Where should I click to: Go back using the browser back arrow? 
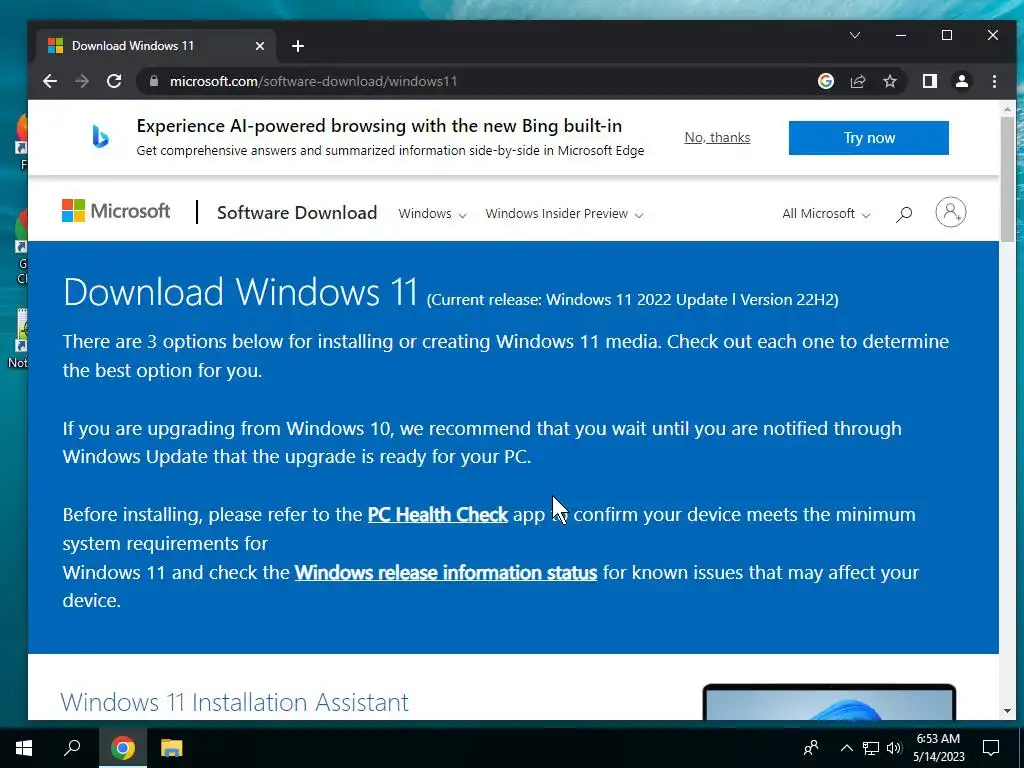point(50,81)
